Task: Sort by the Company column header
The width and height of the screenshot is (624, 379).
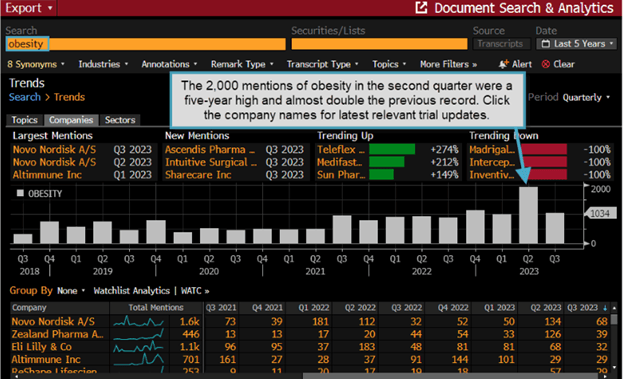Action: tap(60, 308)
